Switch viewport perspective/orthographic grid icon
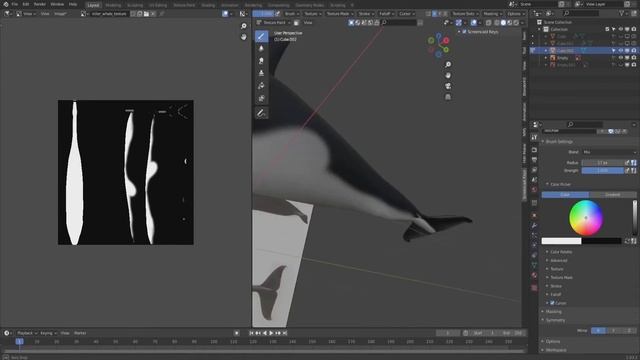The height and width of the screenshot is (360, 640). [x=448, y=97]
